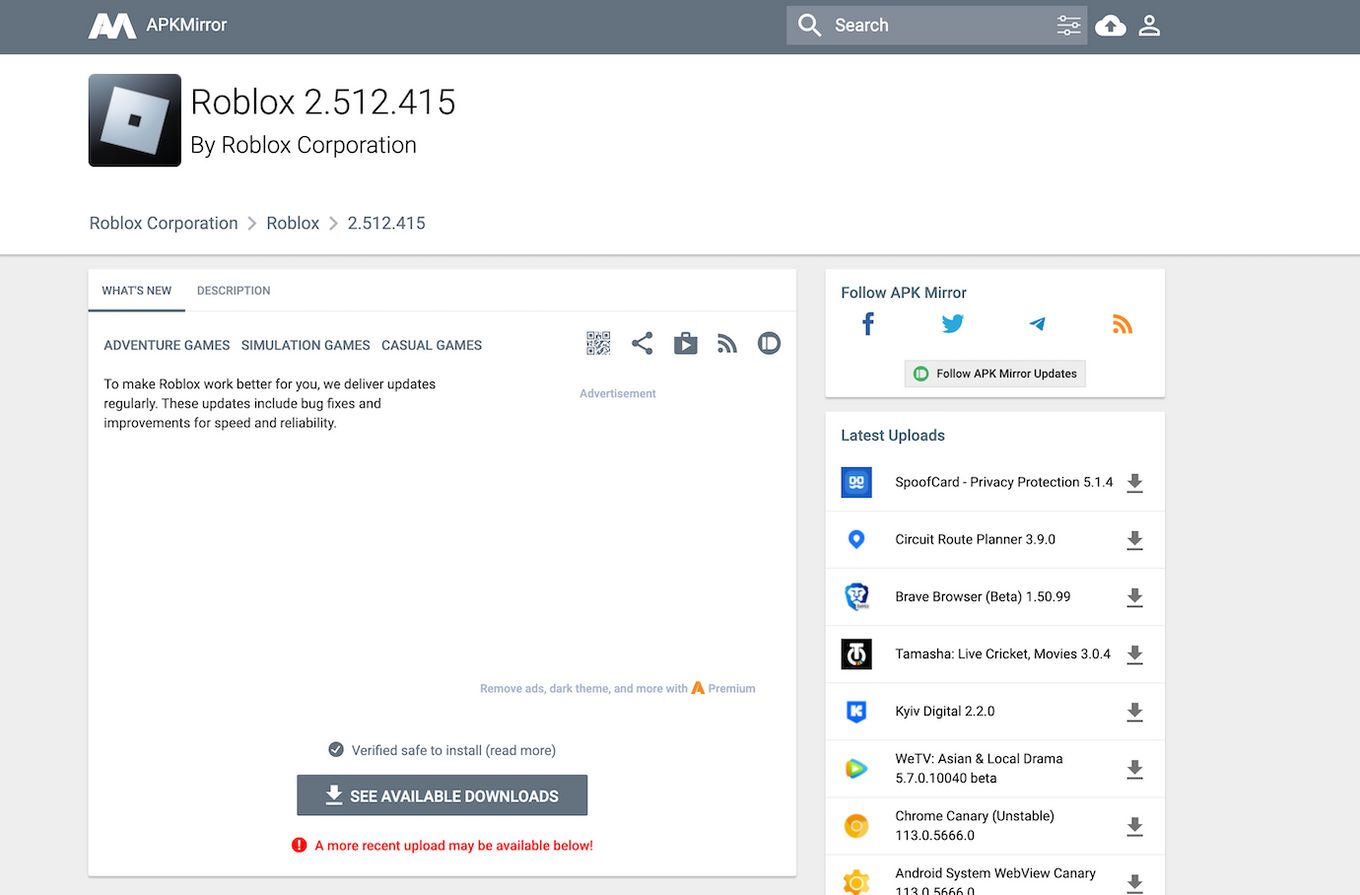Click SEE AVAILABLE DOWNLOADS button
The width and height of the screenshot is (1360, 895).
tap(442, 795)
